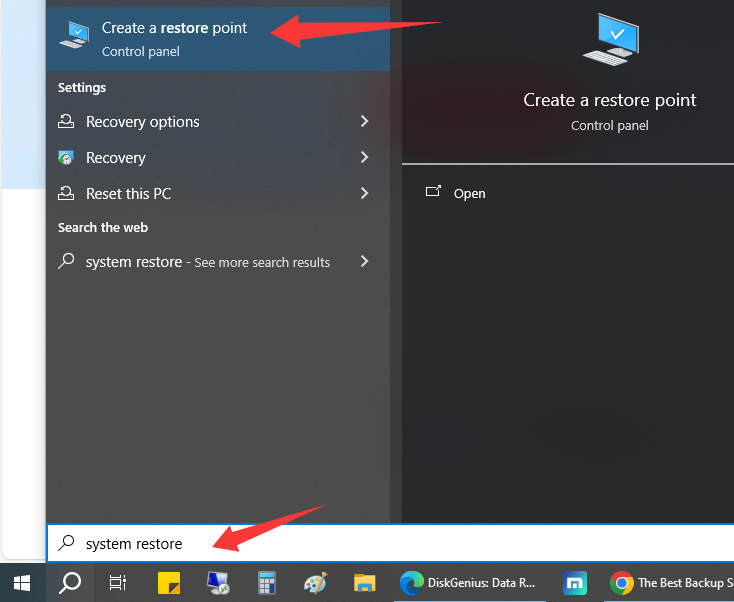The width and height of the screenshot is (734, 602).
Task: Open the Paint app in taskbar
Action: [x=315, y=582]
